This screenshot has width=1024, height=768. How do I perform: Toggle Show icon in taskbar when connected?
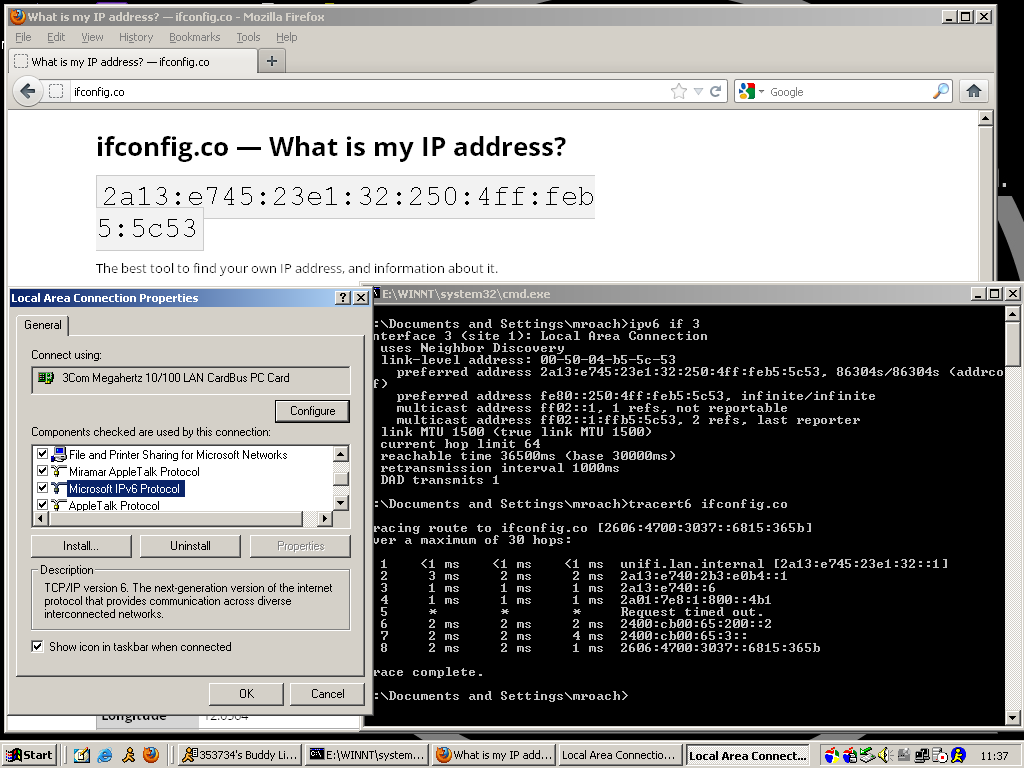[x=38, y=647]
